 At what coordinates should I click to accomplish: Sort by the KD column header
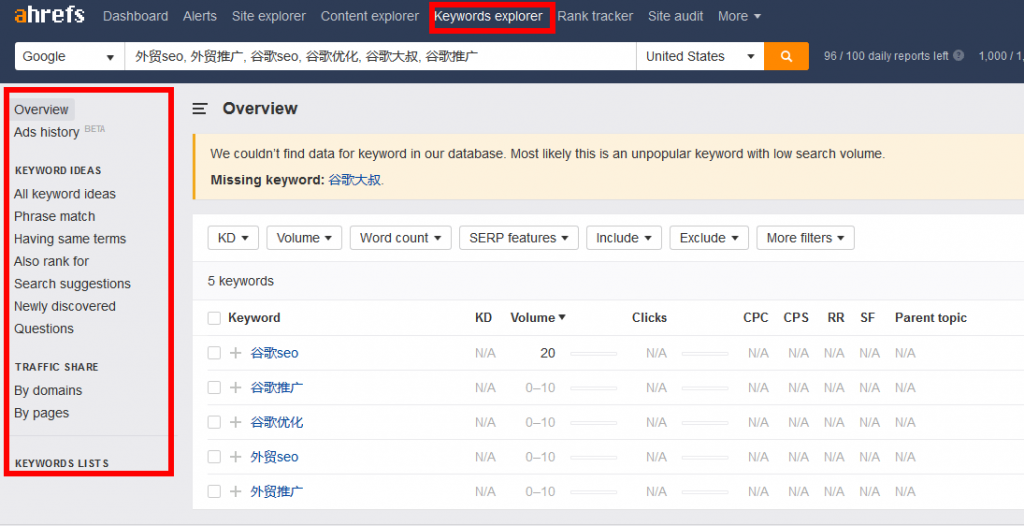(x=483, y=318)
